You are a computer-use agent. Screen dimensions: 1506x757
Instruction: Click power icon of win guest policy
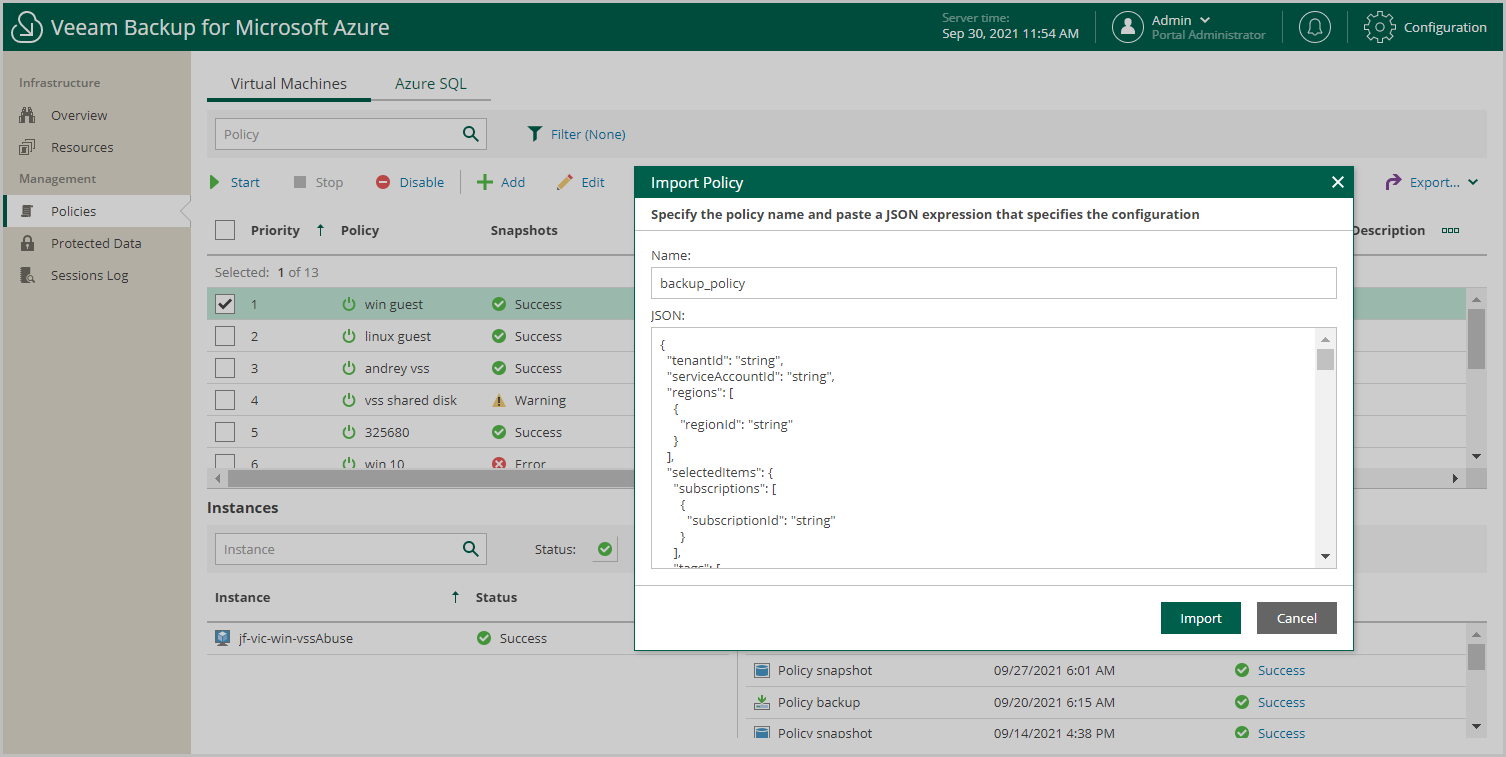349,304
